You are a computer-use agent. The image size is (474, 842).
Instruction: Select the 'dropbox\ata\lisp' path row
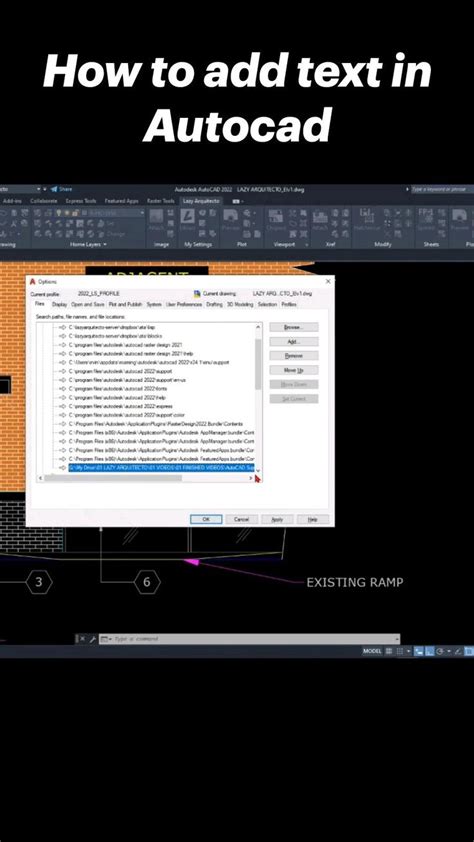click(112, 327)
